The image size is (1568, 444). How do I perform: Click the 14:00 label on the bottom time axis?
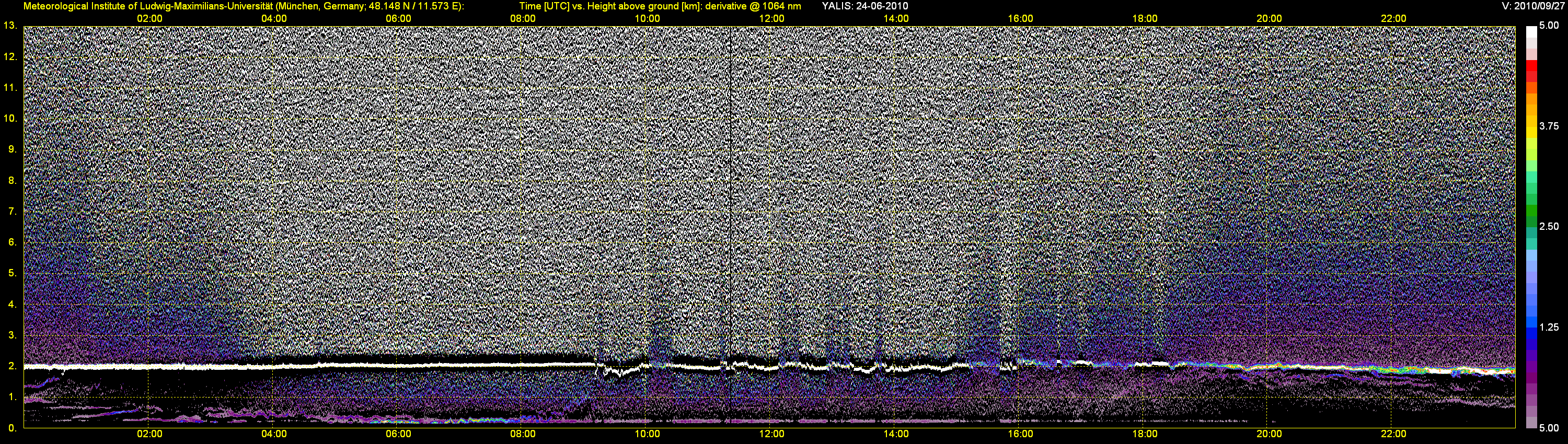[x=896, y=434]
